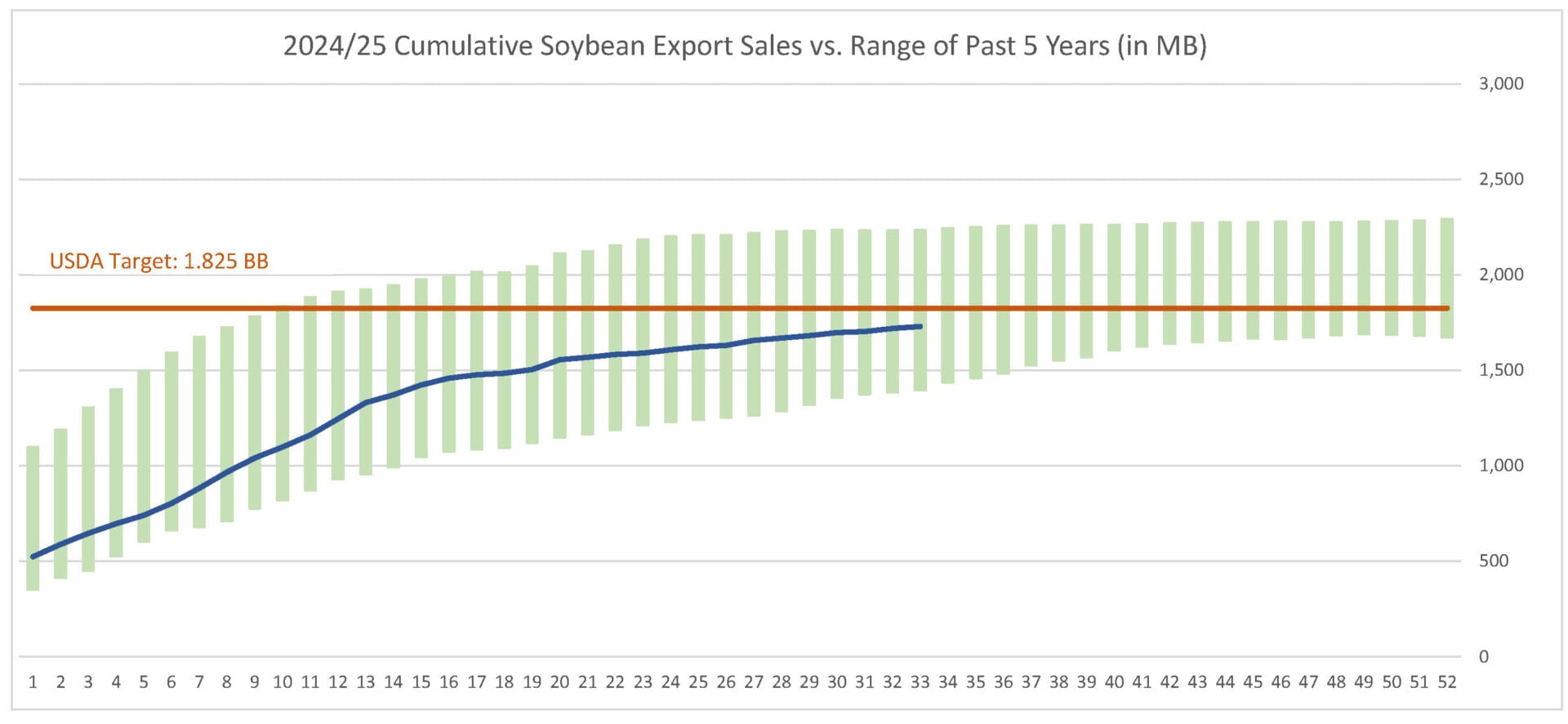Select the green range bar for week 30
This screenshot has height=724, width=1568.
[x=837, y=314]
